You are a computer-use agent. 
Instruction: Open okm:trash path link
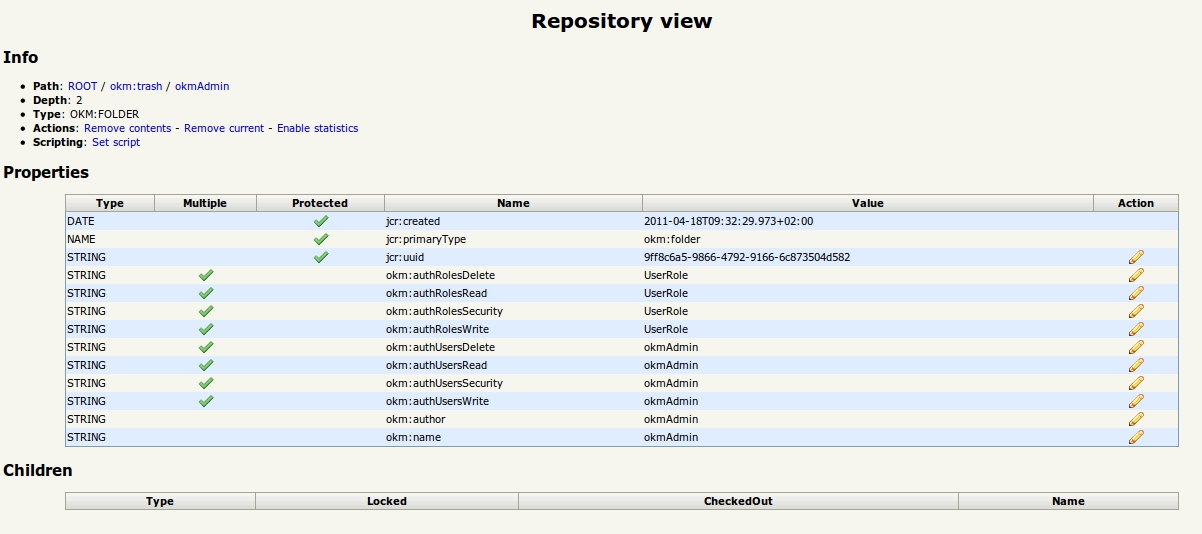136,86
